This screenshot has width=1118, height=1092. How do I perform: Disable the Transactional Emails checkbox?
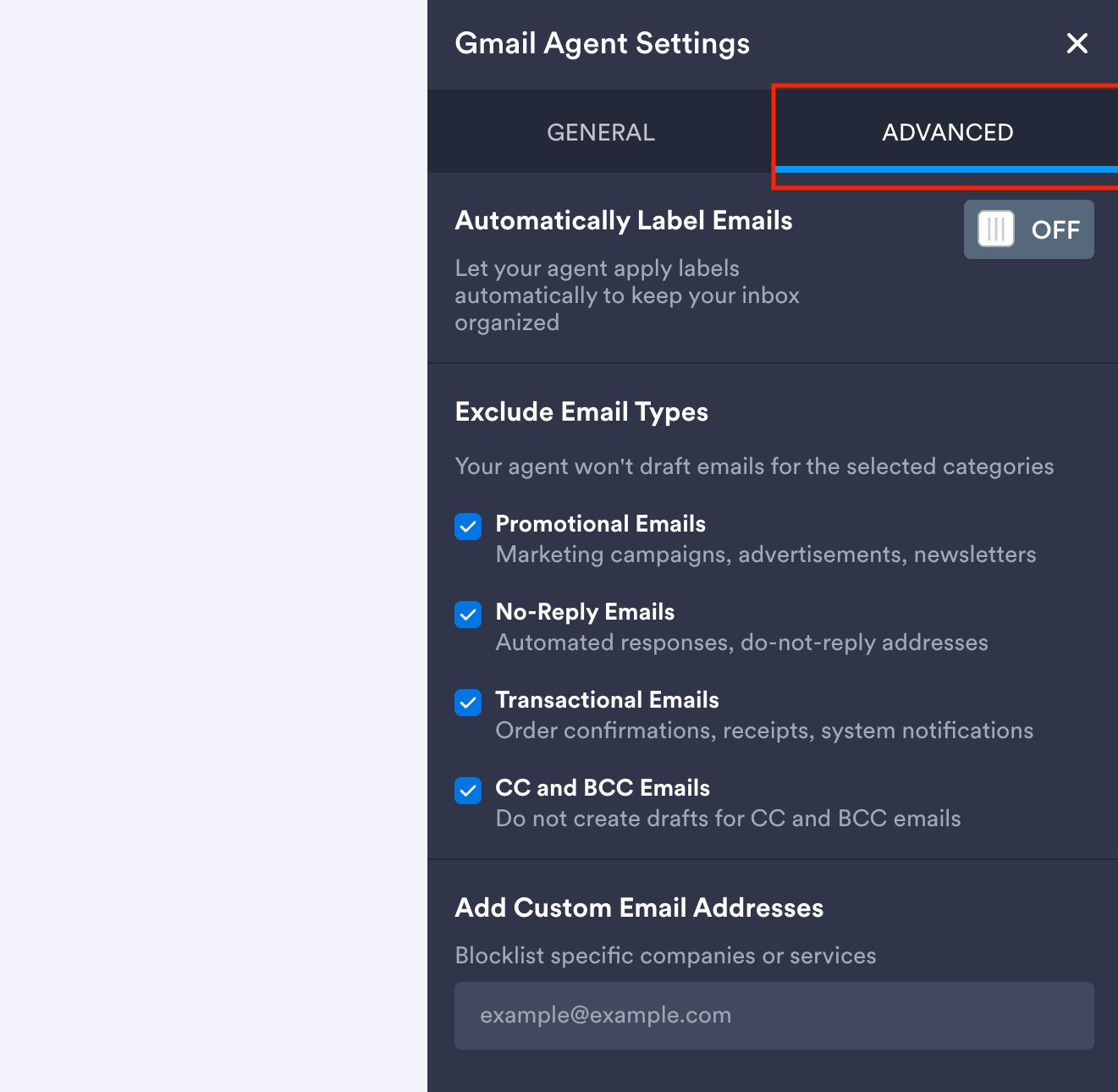(468, 703)
